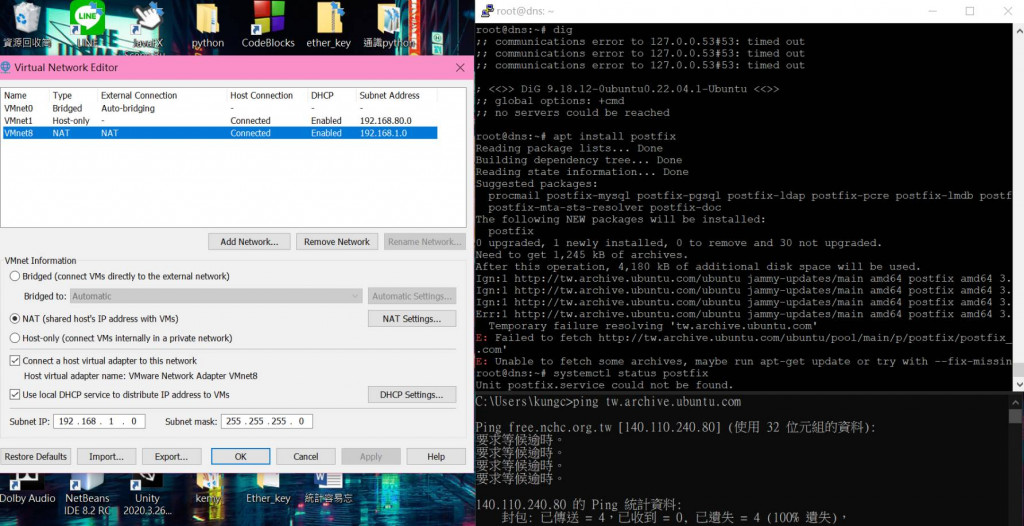The height and width of the screenshot is (526, 1024).
Task: Select the Host-only radio option
Action: [14, 338]
